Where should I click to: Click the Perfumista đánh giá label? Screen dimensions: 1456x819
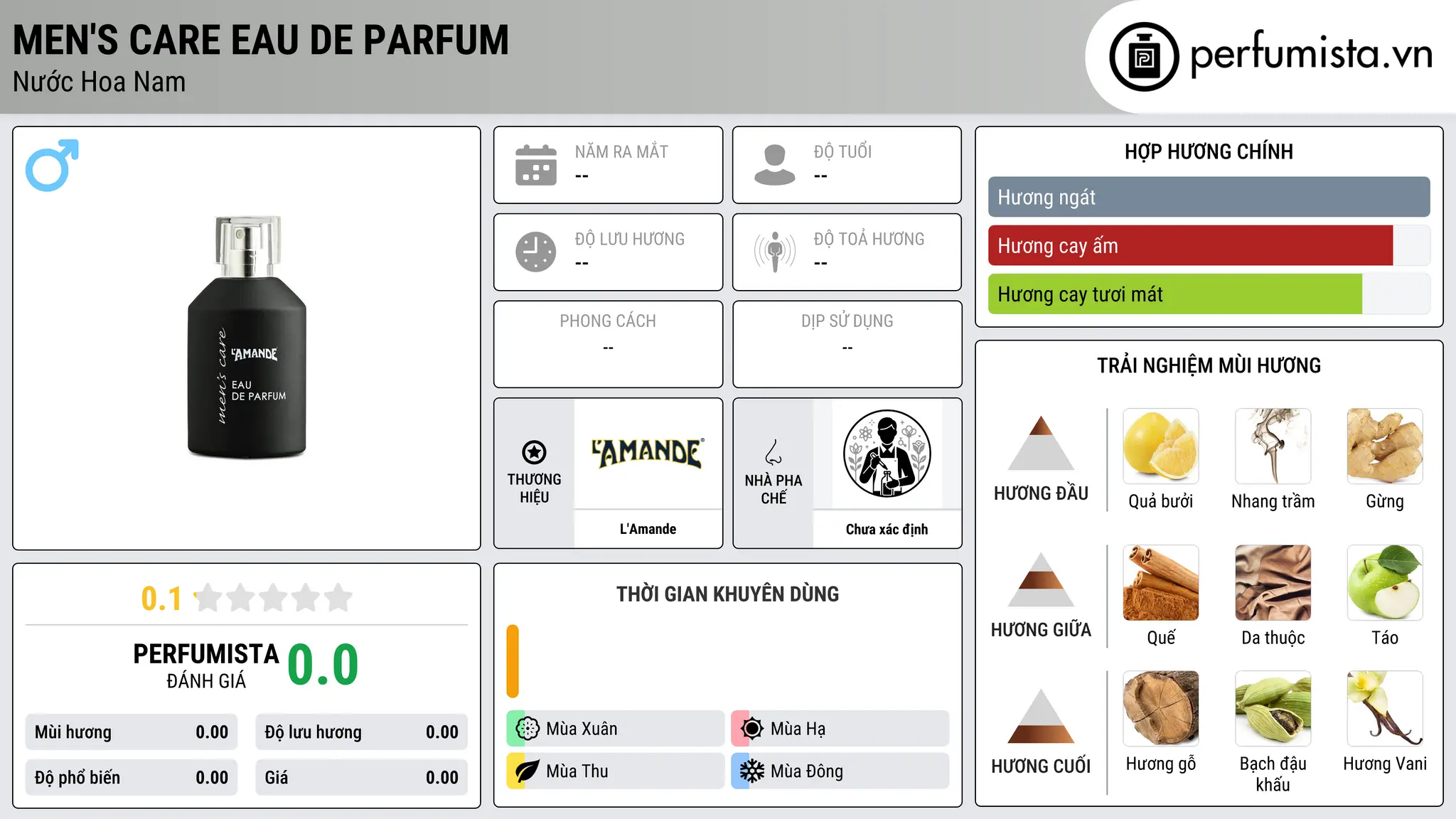206,665
